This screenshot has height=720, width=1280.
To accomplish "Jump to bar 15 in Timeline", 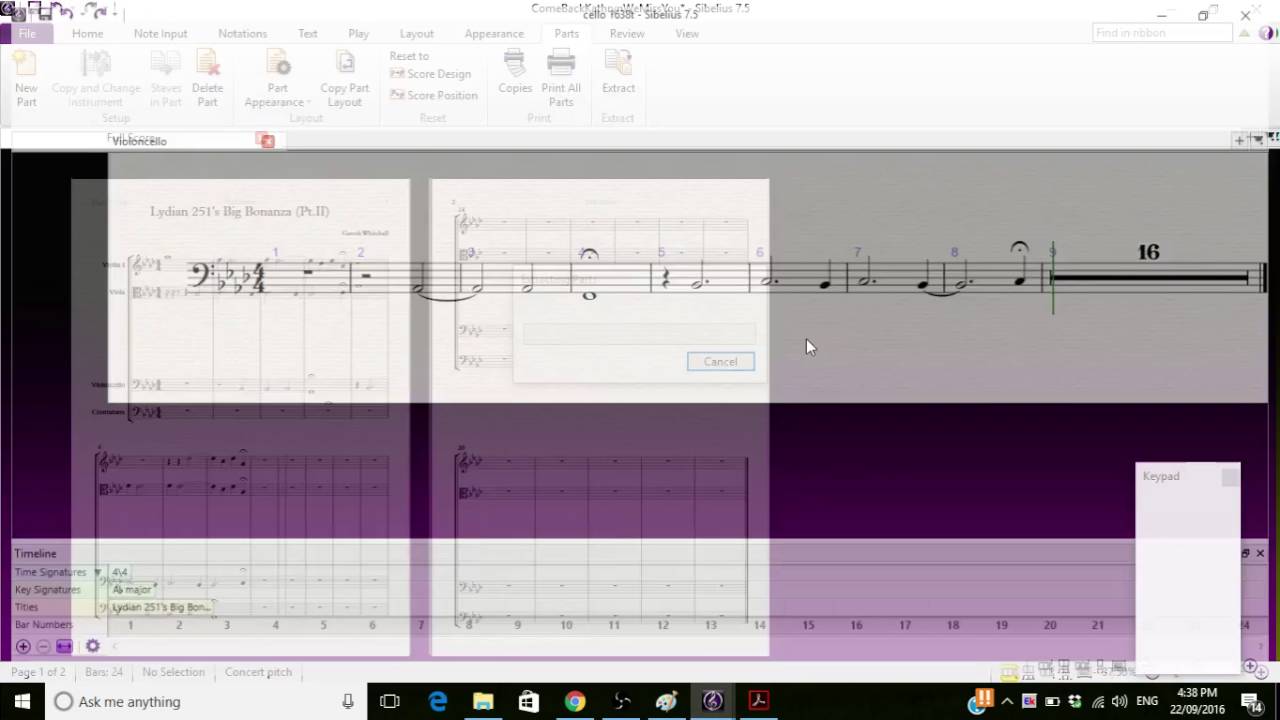I will coord(808,625).
